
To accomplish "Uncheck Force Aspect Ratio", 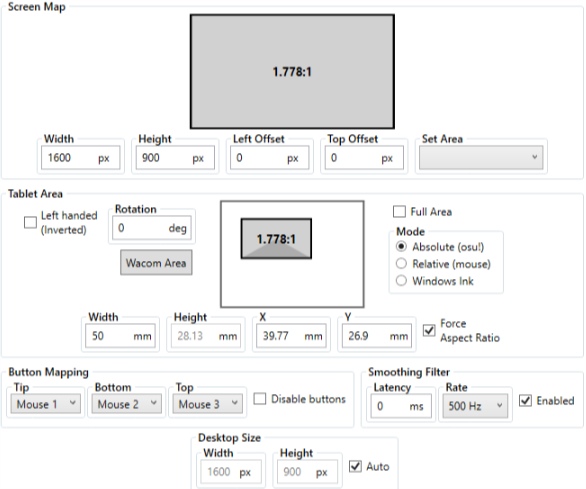I will [x=429, y=330].
